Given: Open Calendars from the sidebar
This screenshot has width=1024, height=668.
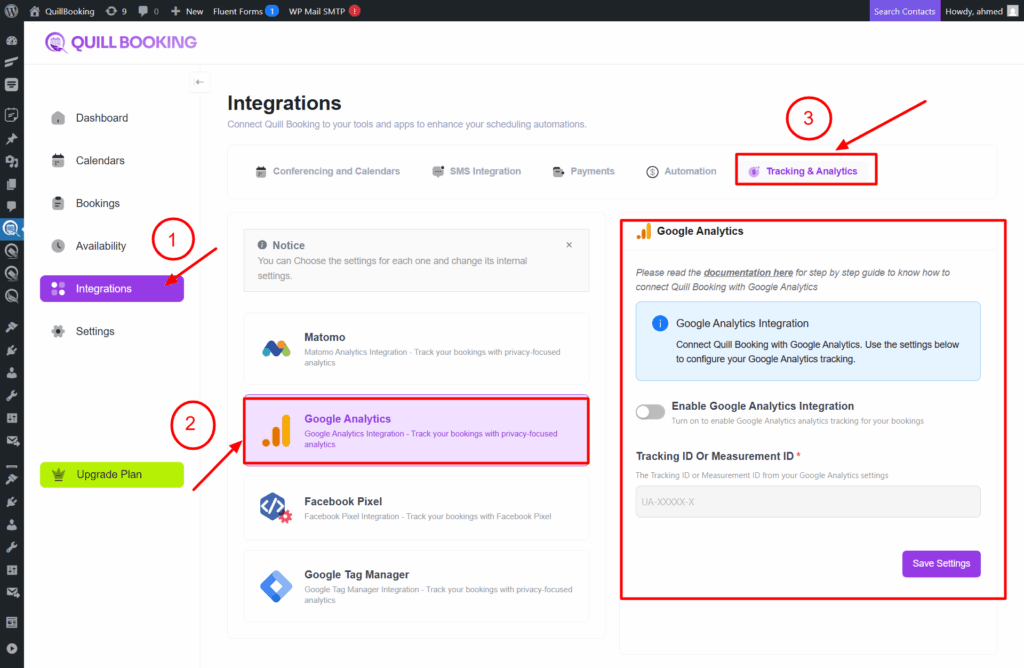Looking at the screenshot, I should pyautogui.click(x=100, y=161).
